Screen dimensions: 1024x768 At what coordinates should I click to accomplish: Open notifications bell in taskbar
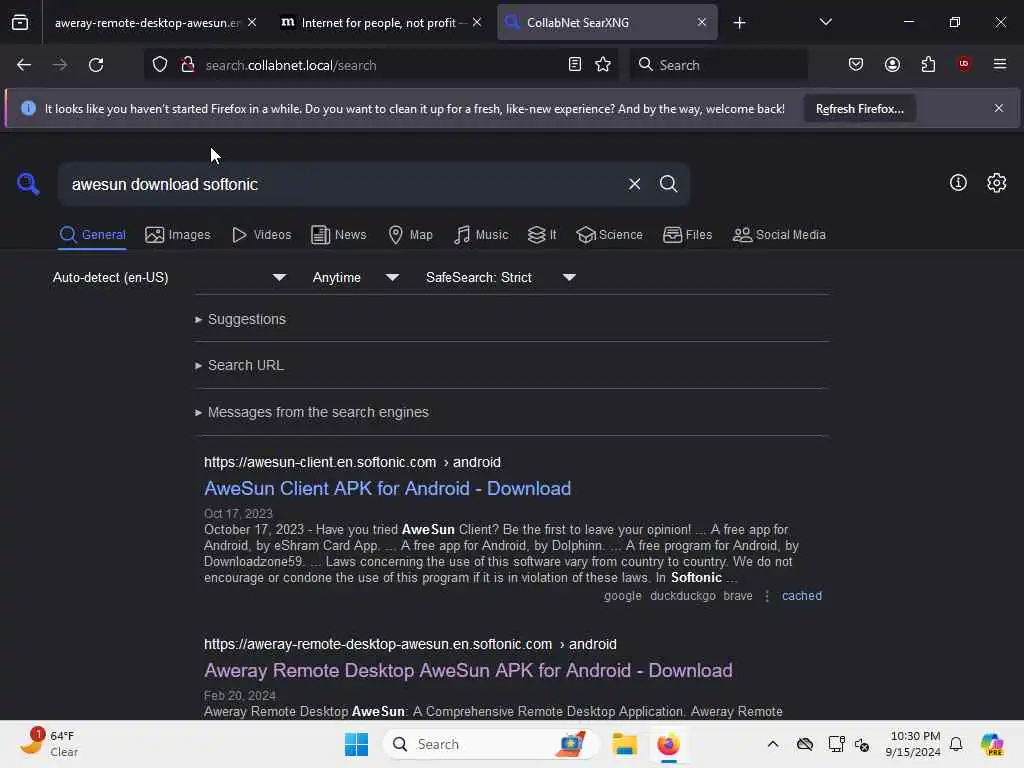(x=956, y=744)
